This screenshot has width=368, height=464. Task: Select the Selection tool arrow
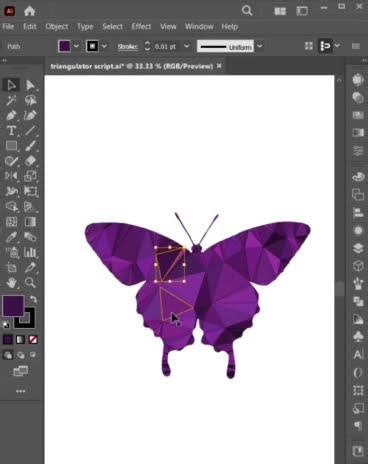click(11, 85)
